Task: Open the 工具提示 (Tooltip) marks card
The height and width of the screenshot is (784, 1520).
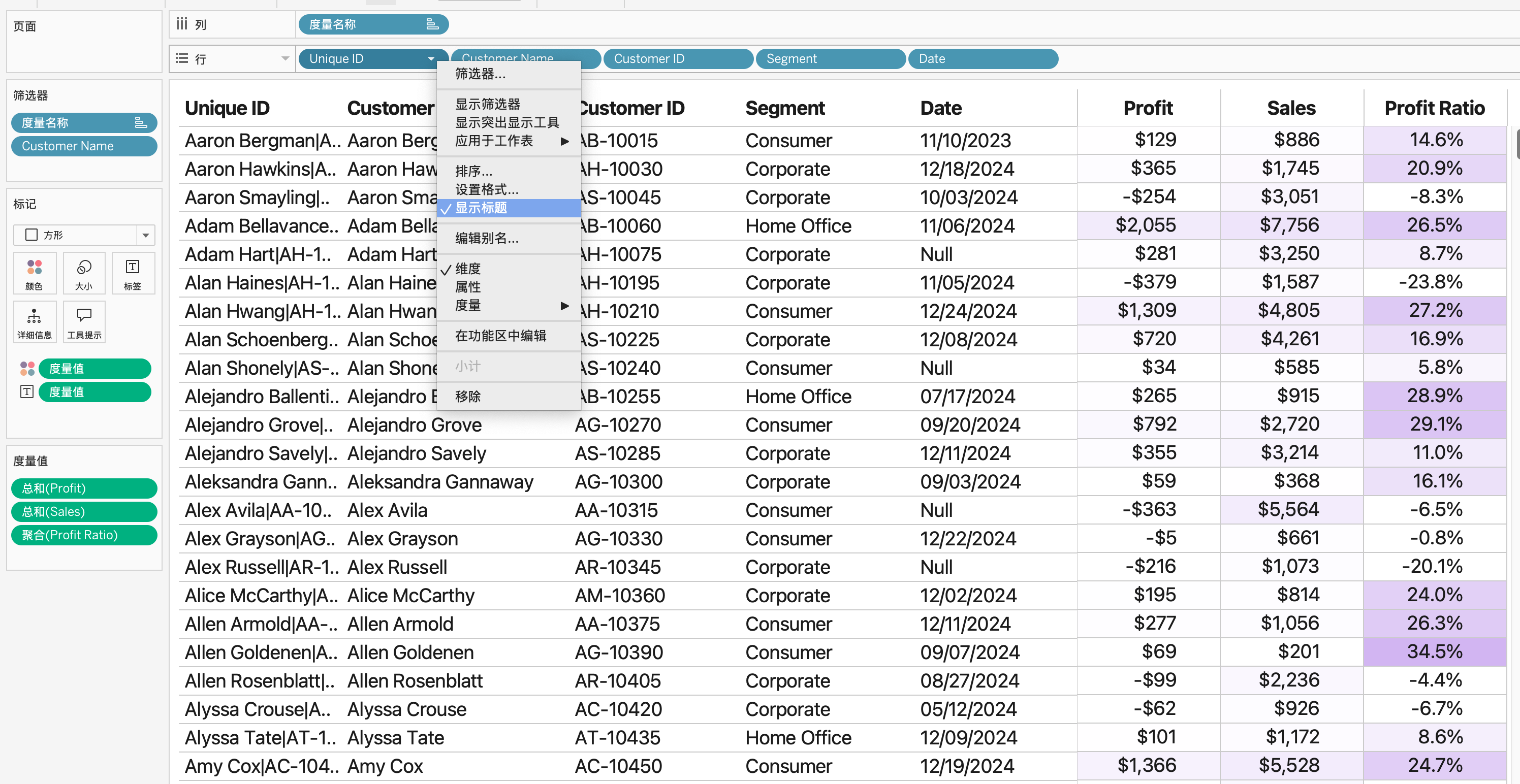Action: [84, 322]
